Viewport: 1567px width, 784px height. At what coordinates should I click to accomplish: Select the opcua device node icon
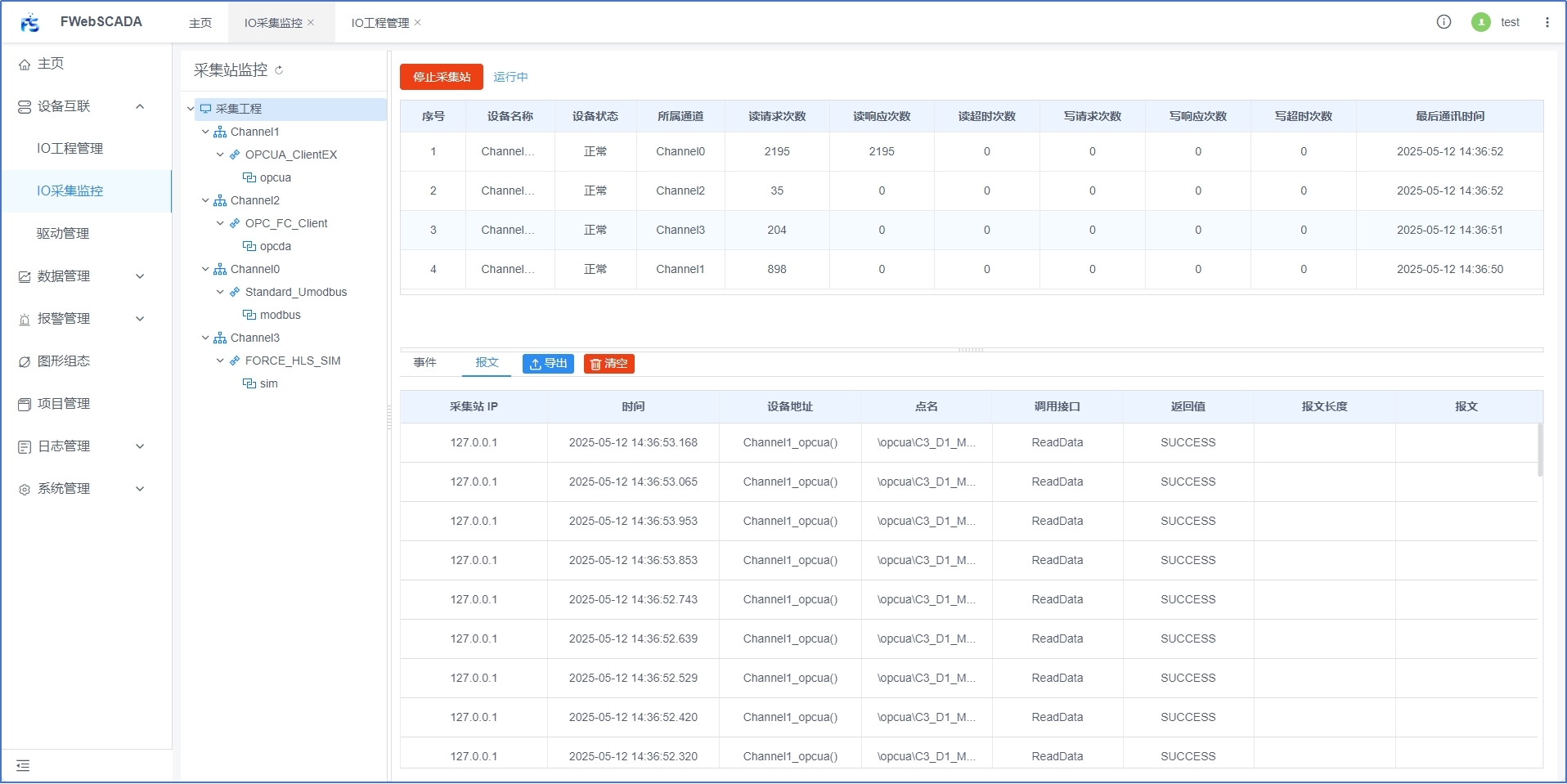point(249,177)
